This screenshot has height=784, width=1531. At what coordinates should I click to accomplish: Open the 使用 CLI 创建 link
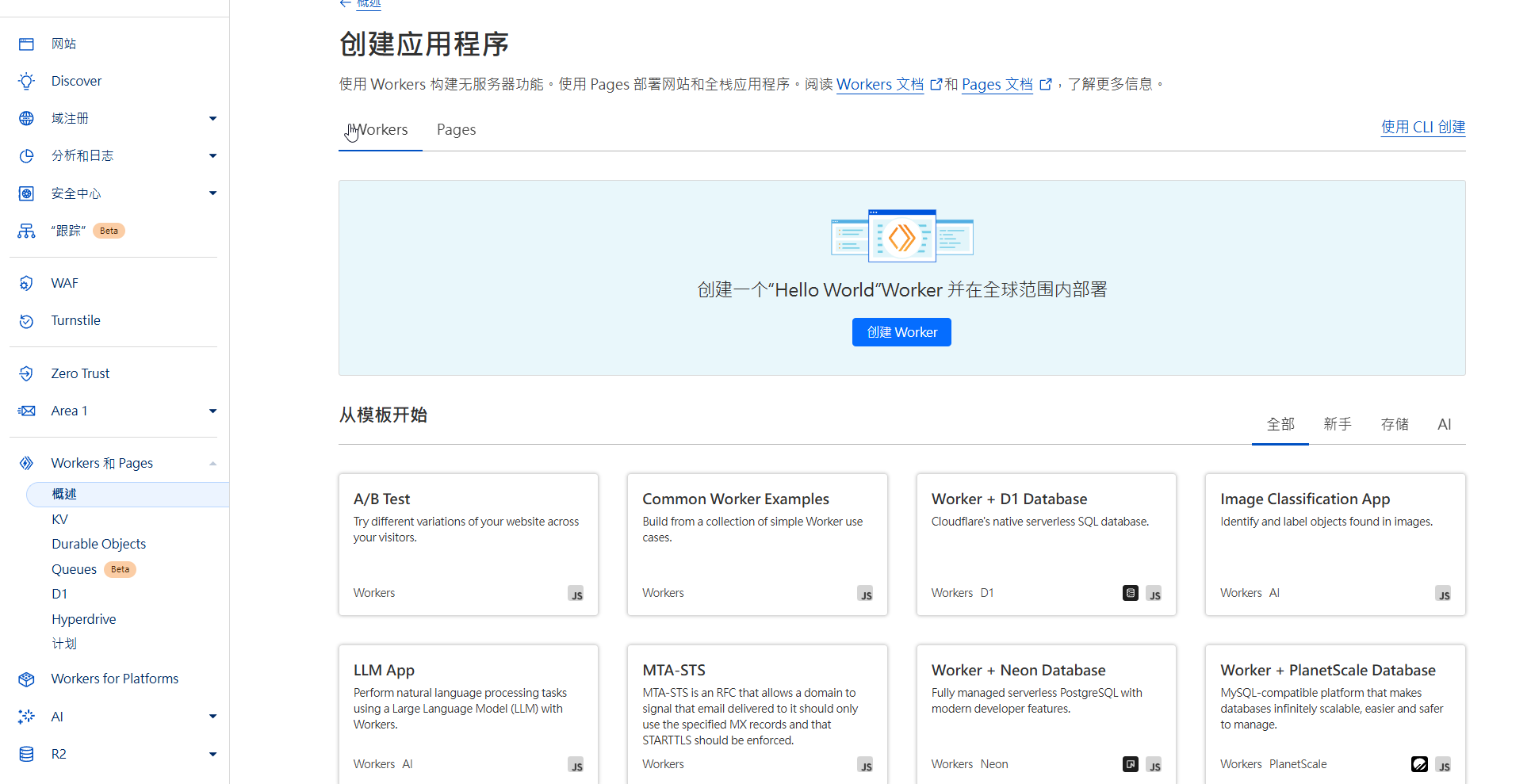[1422, 128]
